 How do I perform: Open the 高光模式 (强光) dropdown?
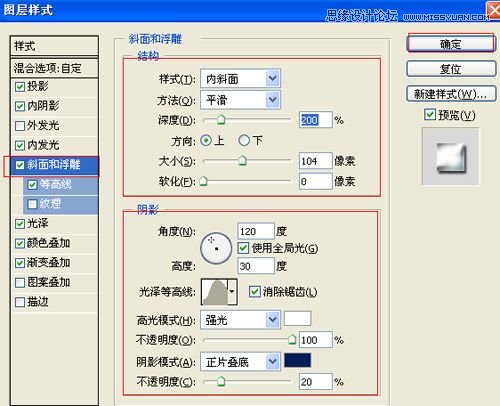click(x=240, y=320)
